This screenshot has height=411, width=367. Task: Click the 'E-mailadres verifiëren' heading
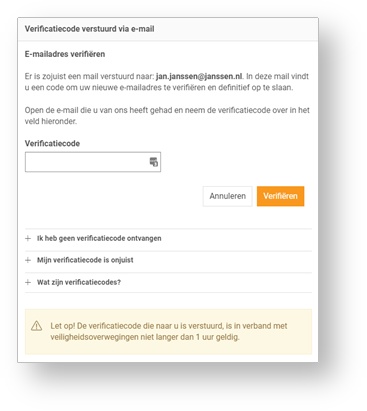point(65,54)
